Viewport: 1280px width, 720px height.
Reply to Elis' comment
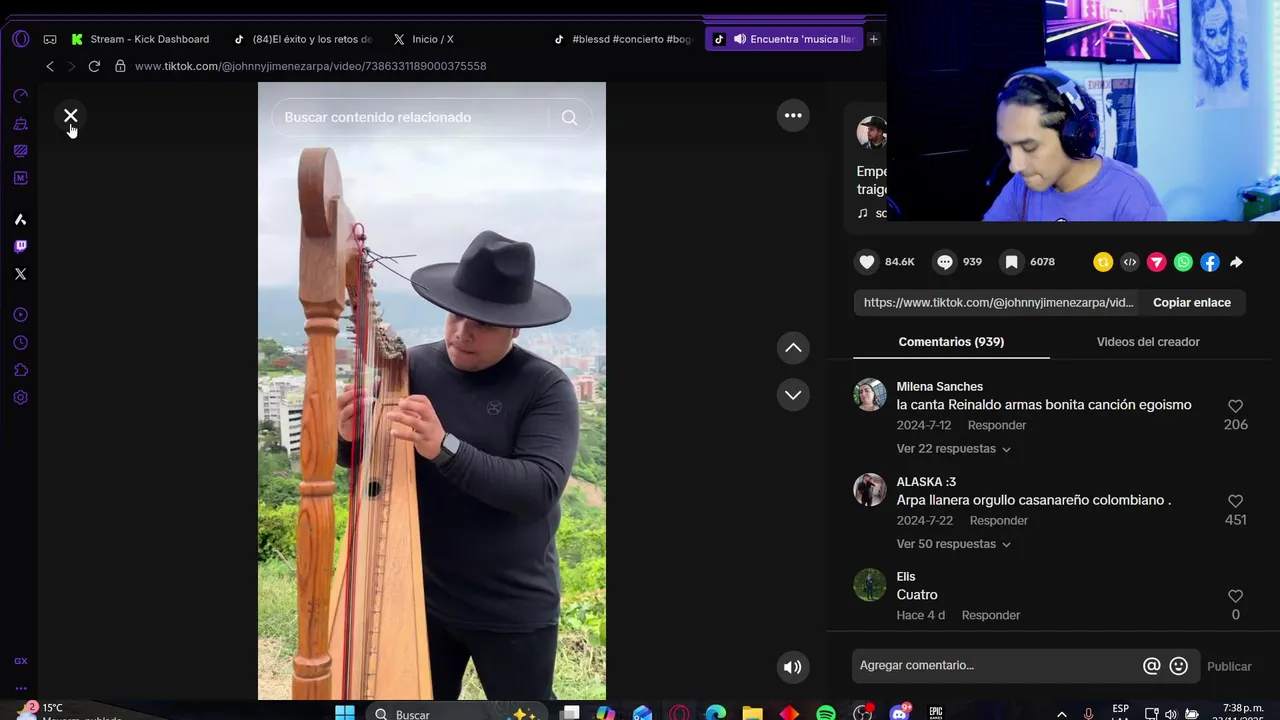point(991,615)
